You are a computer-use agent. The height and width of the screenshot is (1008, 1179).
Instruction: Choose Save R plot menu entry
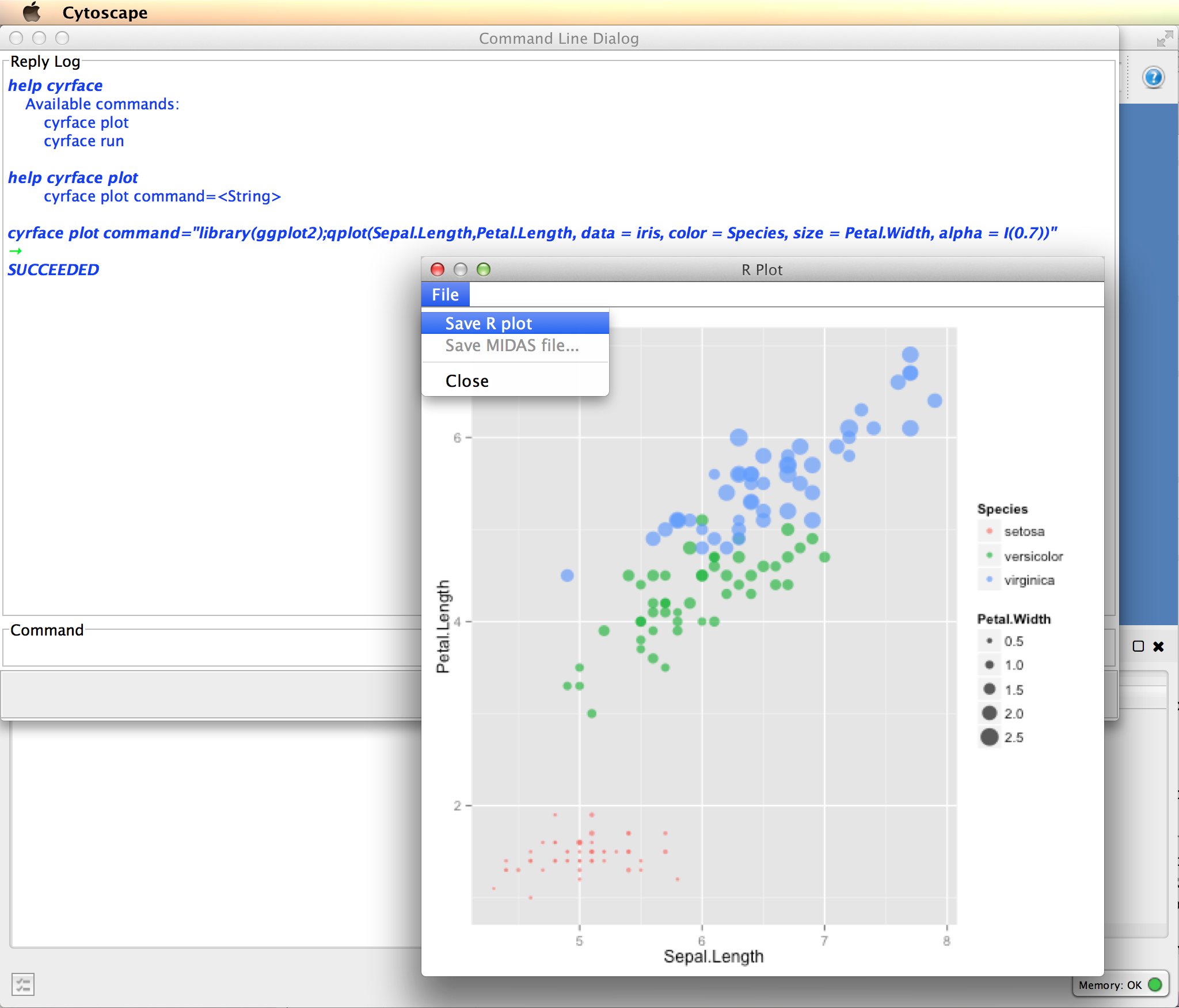pos(515,323)
